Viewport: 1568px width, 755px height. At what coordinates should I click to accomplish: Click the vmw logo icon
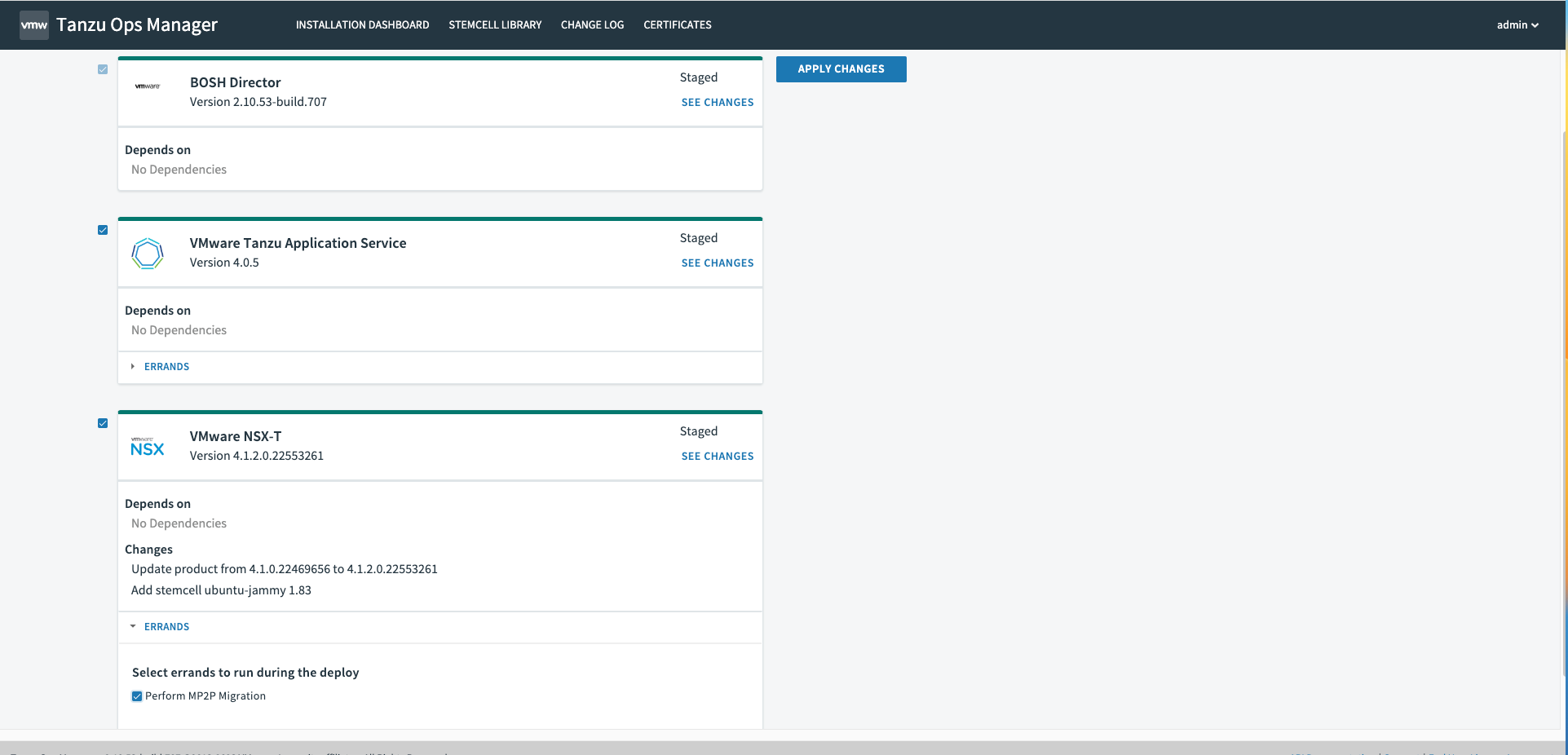(34, 24)
